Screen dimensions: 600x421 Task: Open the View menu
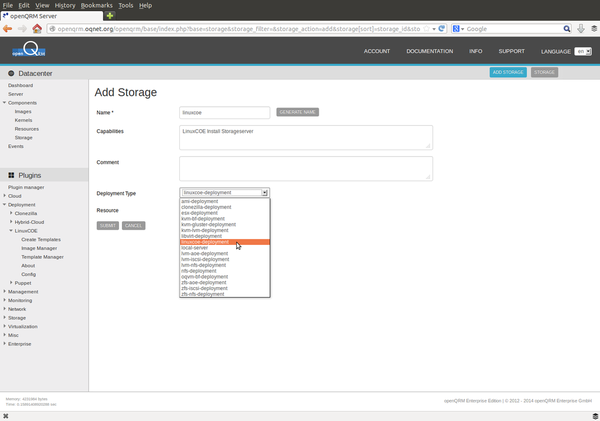pos(42,5)
